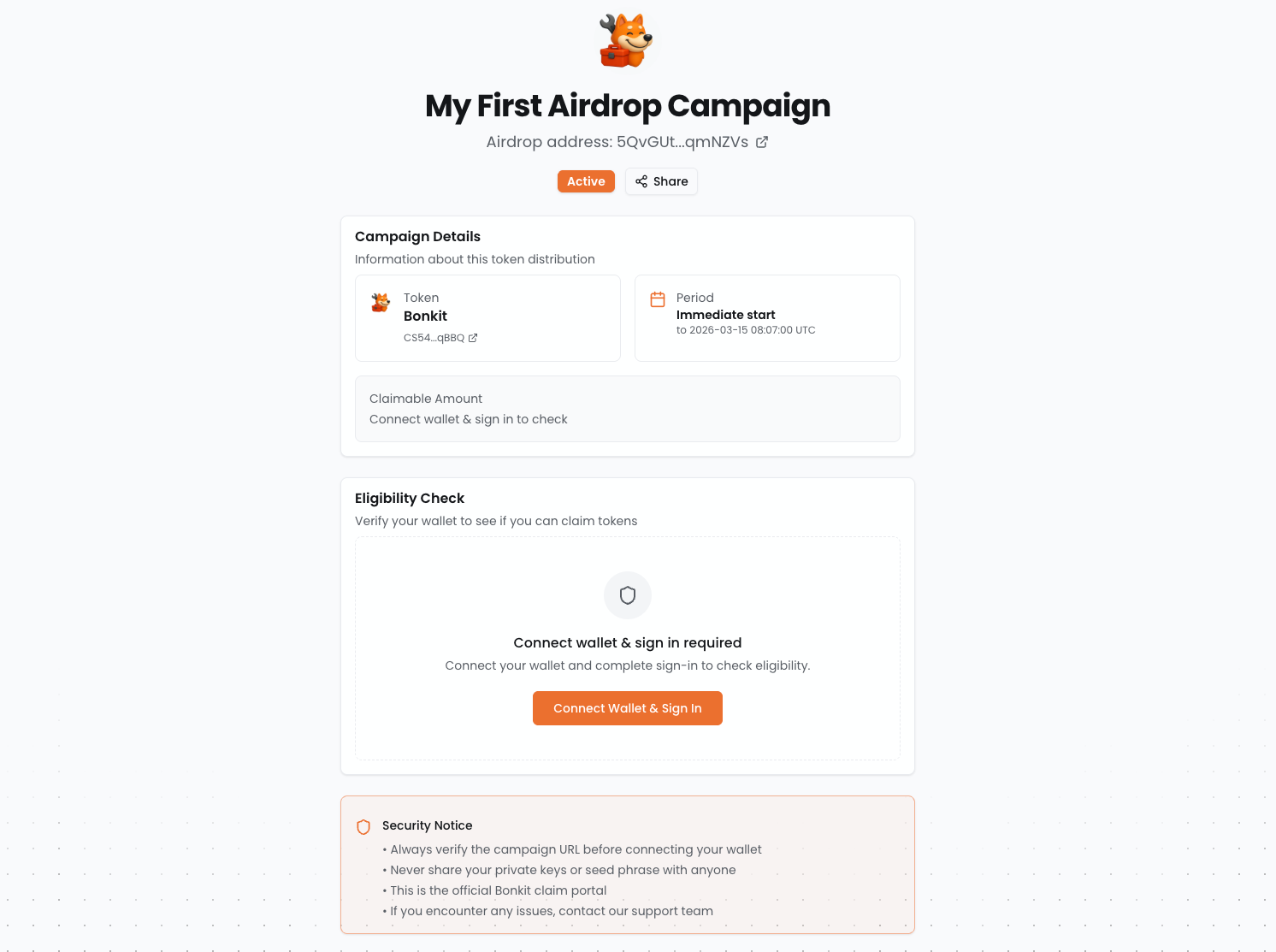Click the Bonkit token name

tap(425, 316)
